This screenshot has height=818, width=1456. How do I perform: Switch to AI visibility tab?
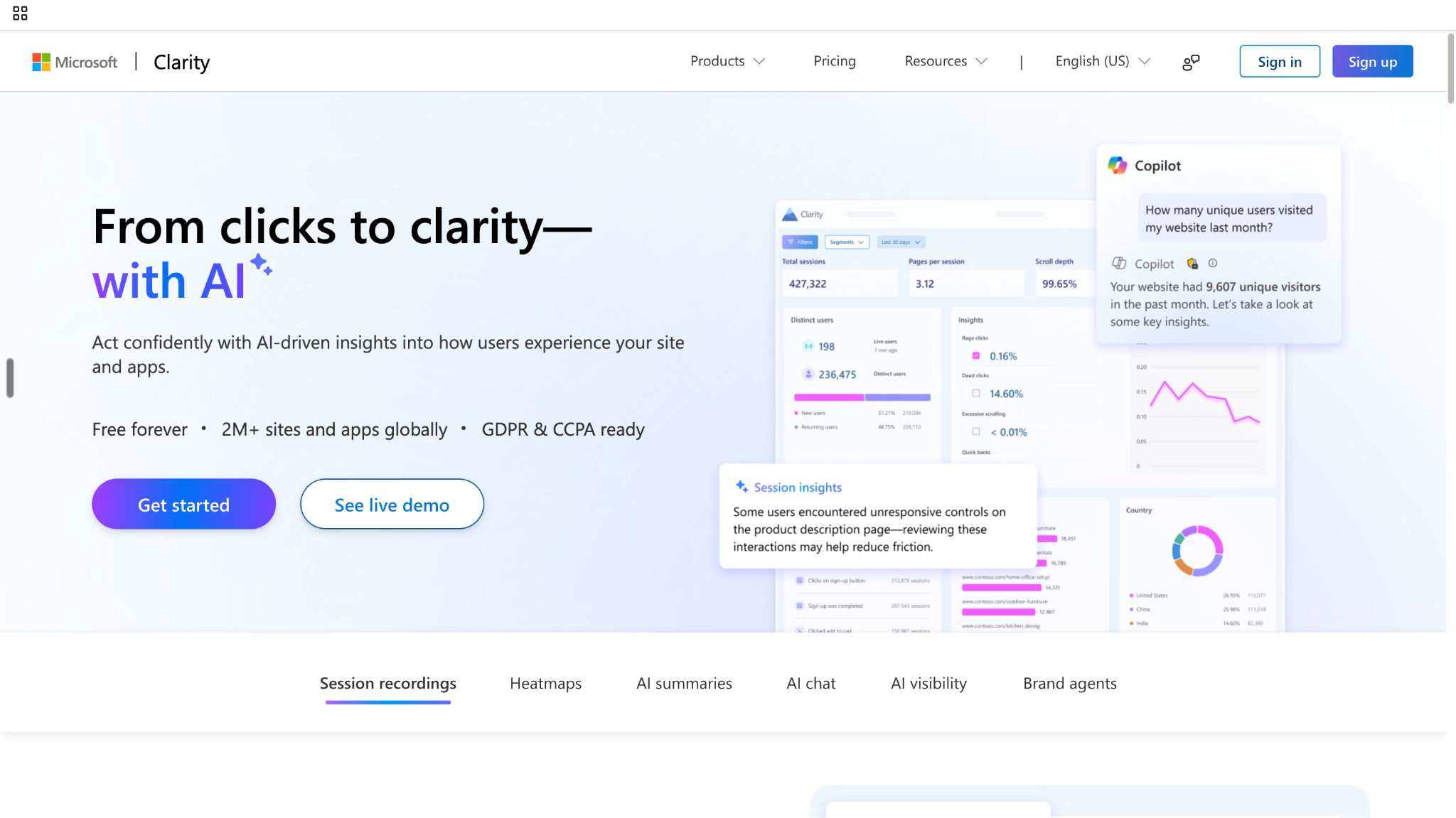point(928,684)
